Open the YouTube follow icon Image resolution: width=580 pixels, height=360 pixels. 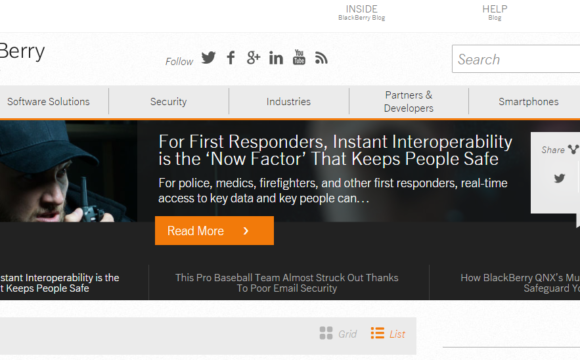(299, 57)
